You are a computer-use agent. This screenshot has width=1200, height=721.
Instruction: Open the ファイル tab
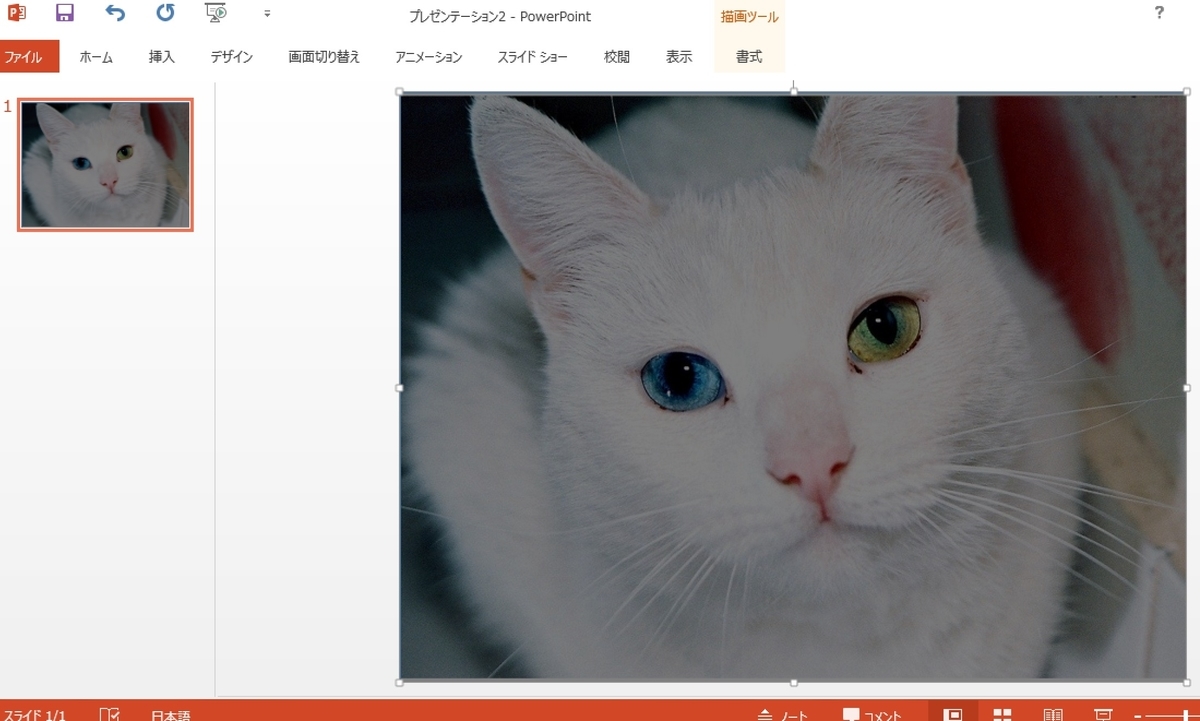tap(29, 57)
